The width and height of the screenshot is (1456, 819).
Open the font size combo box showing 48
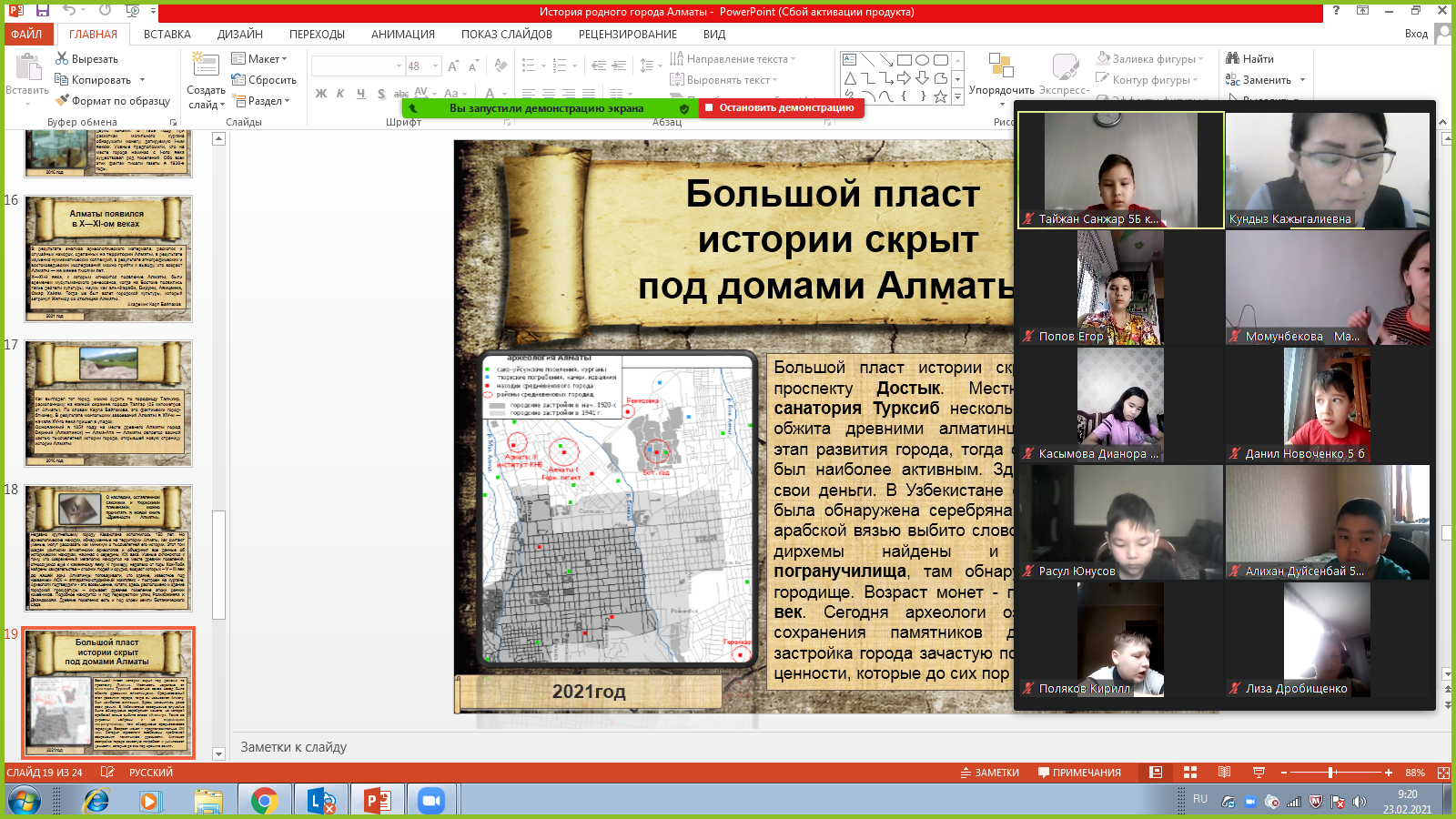pyautogui.click(x=422, y=66)
